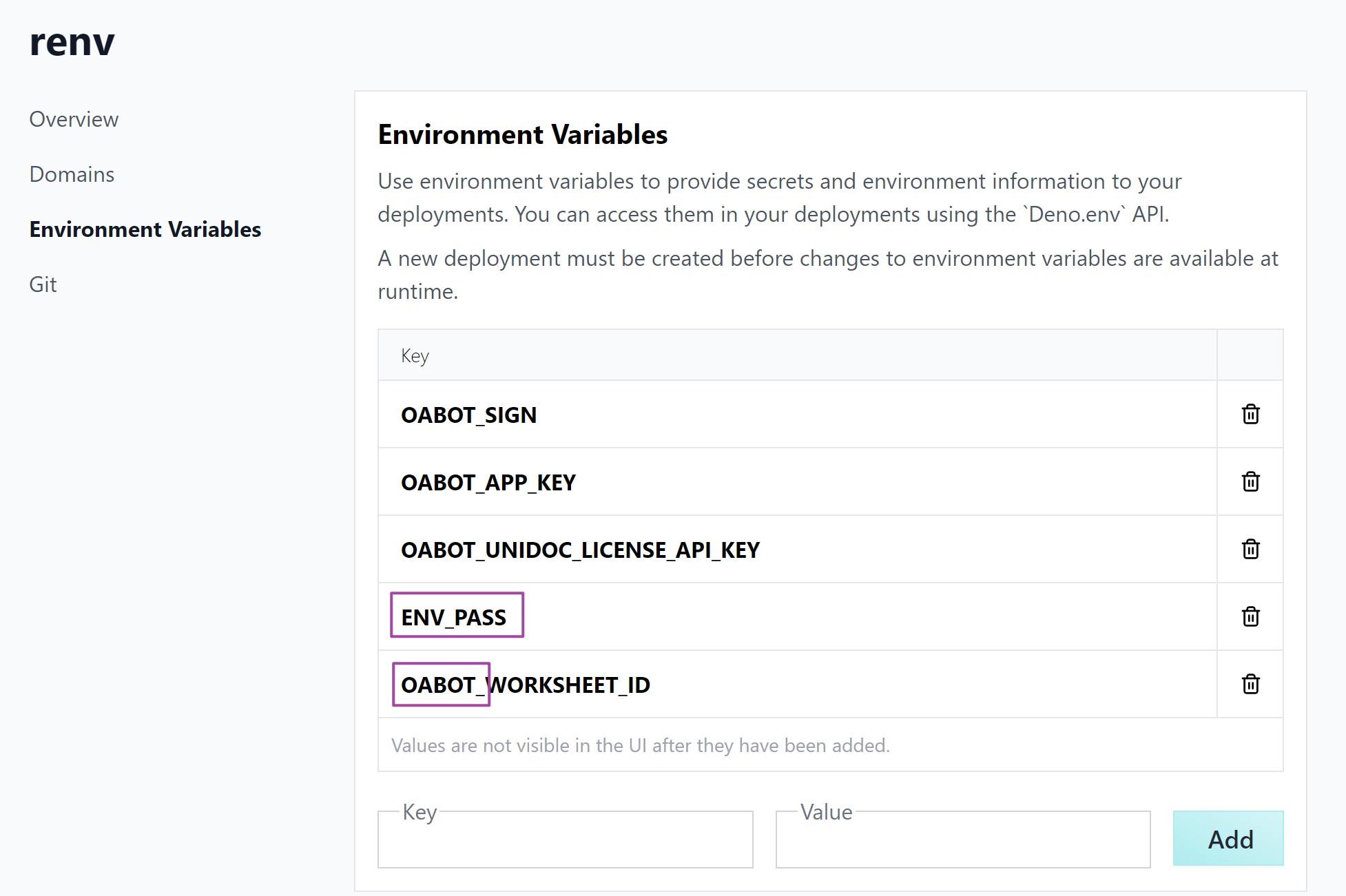Click the Add button
Viewport: 1346px width, 896px height.
(1228, 838)
